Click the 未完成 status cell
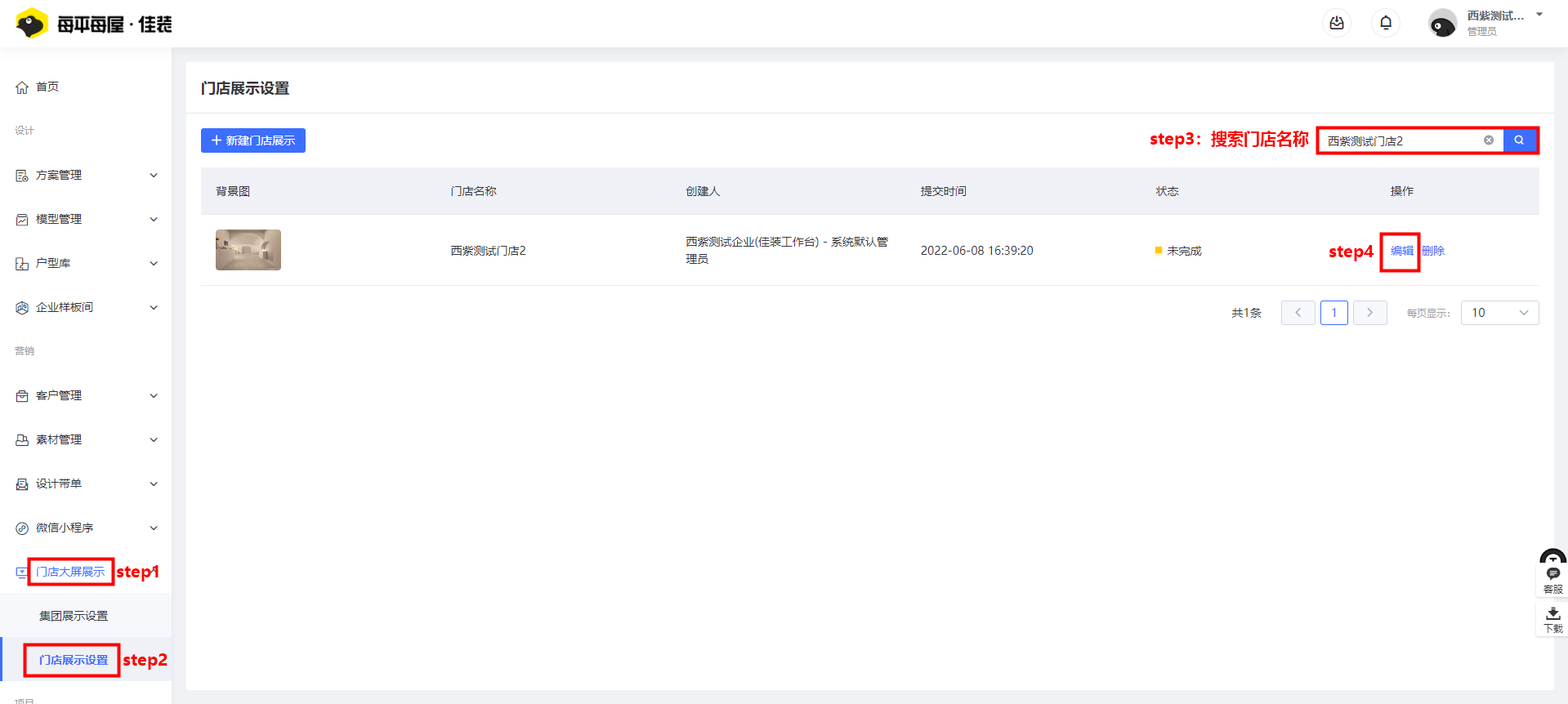The image size is (1568, 704). (1178, 251)
